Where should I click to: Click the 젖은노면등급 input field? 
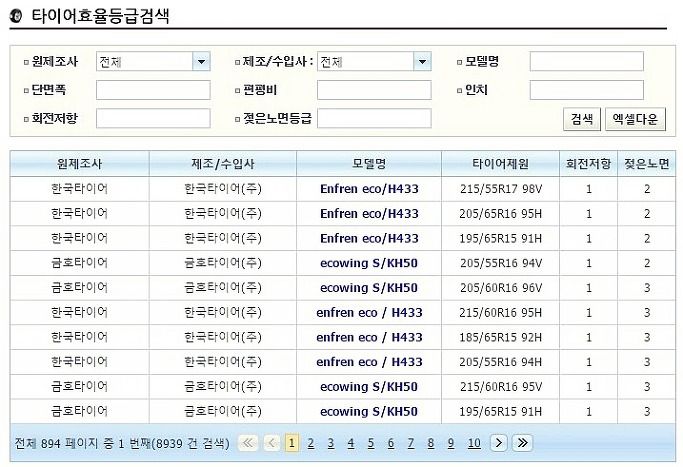coord(374,118)
